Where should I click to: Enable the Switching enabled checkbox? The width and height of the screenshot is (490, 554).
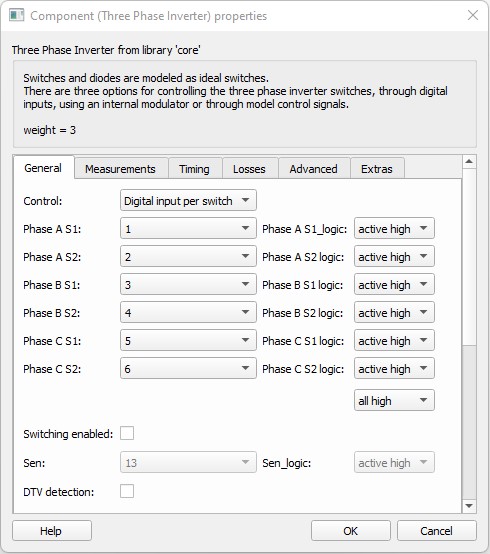(127, 433)
